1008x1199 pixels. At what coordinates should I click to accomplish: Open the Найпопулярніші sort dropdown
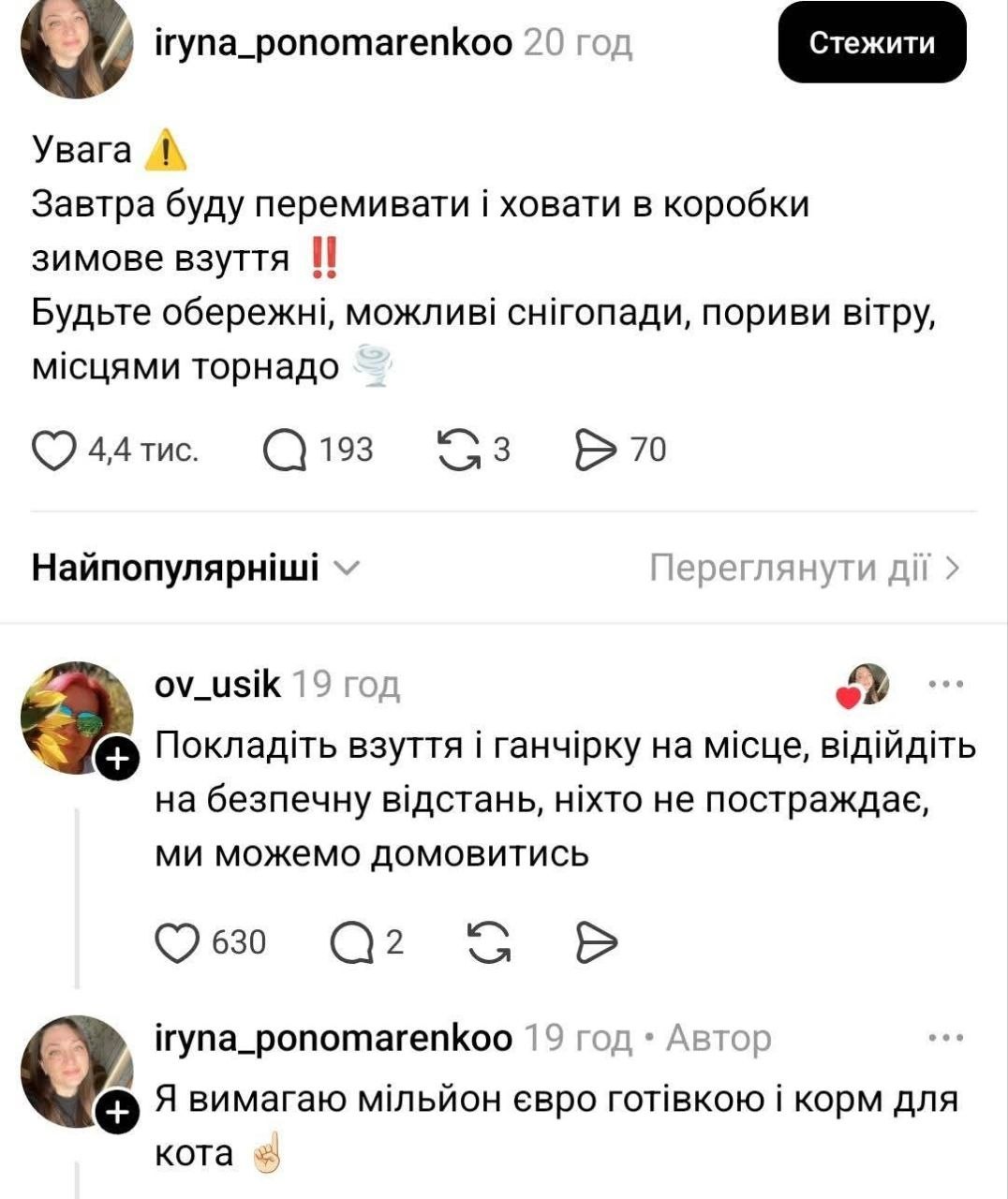point(195,569)
